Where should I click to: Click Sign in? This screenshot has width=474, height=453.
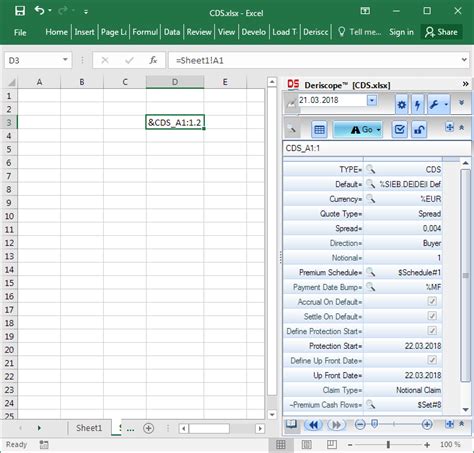(401, 32)
